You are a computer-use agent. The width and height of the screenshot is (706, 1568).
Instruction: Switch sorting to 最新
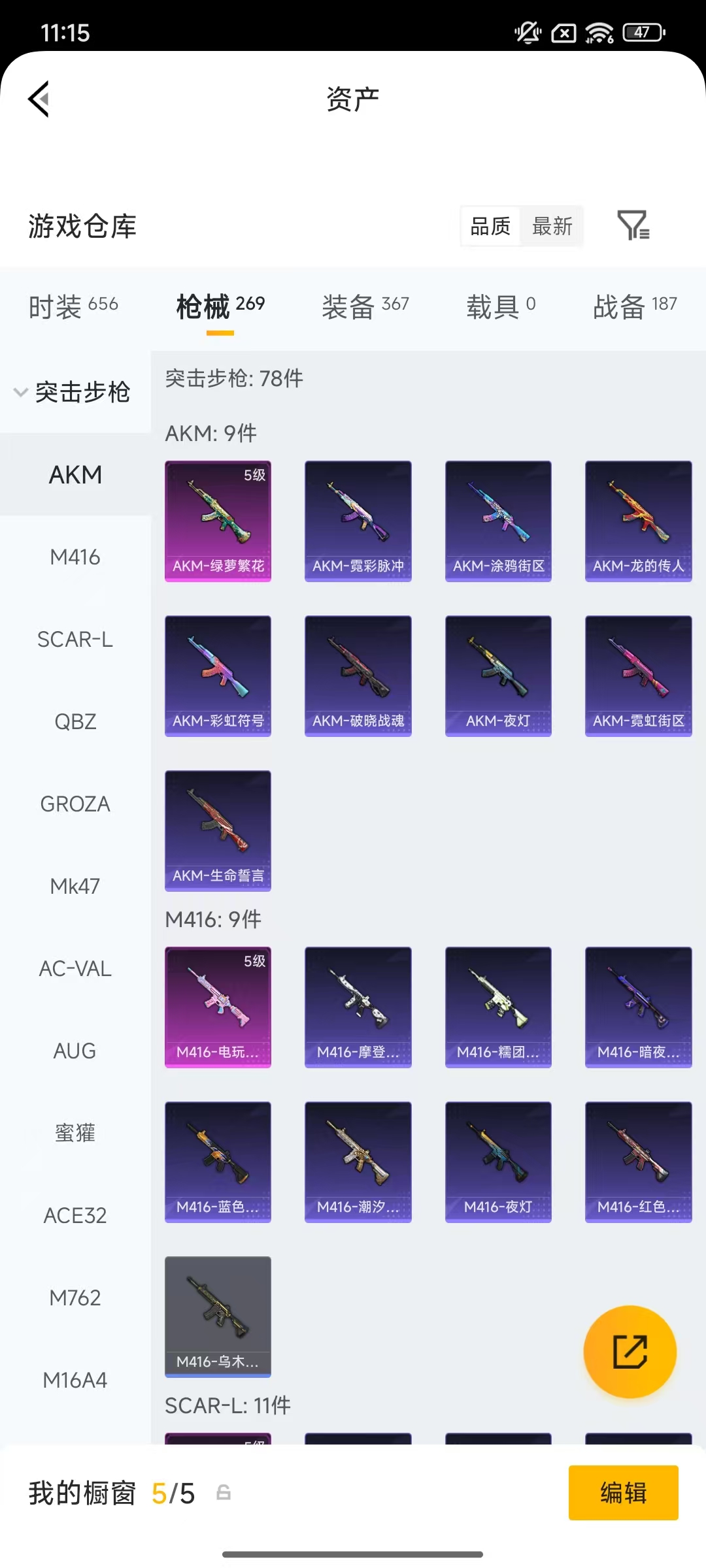(x=552, y=226)
